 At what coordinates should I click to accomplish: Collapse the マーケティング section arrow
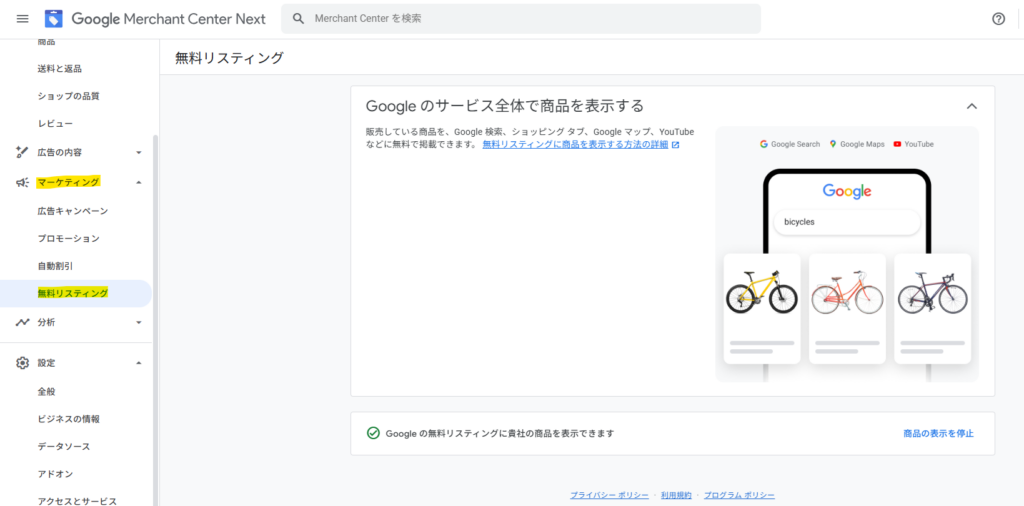138,182
